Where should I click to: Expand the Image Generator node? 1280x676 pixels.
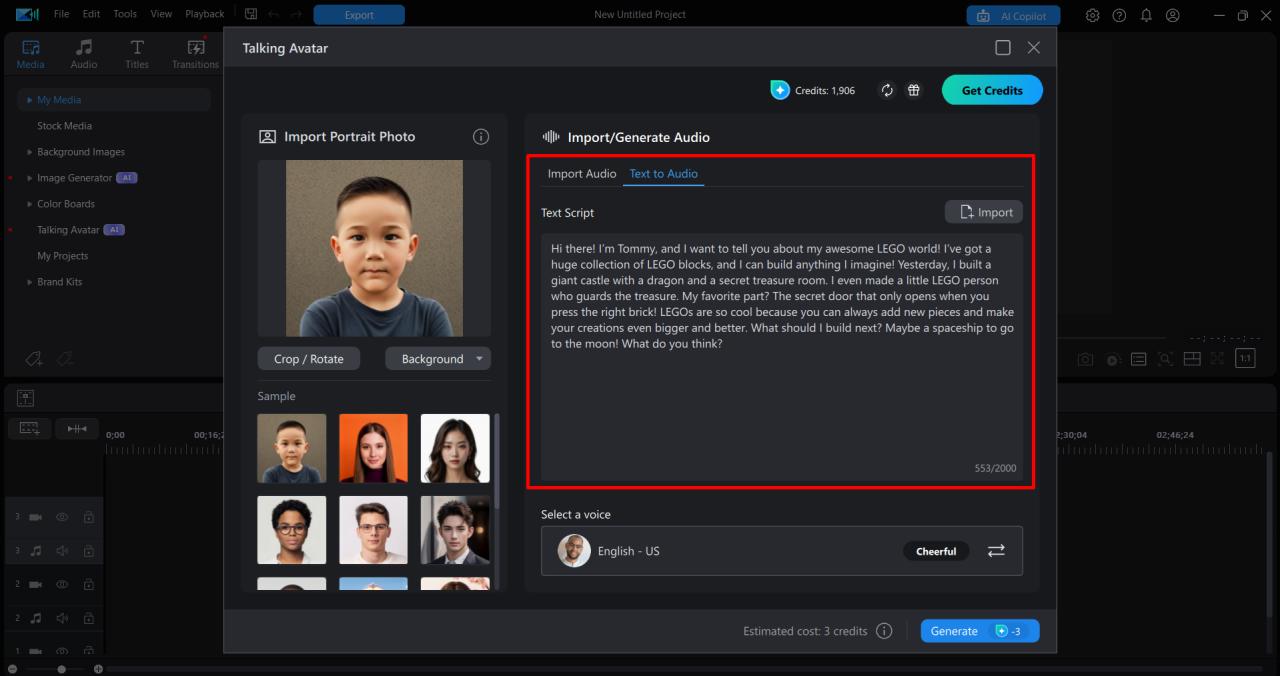[29, 178]
